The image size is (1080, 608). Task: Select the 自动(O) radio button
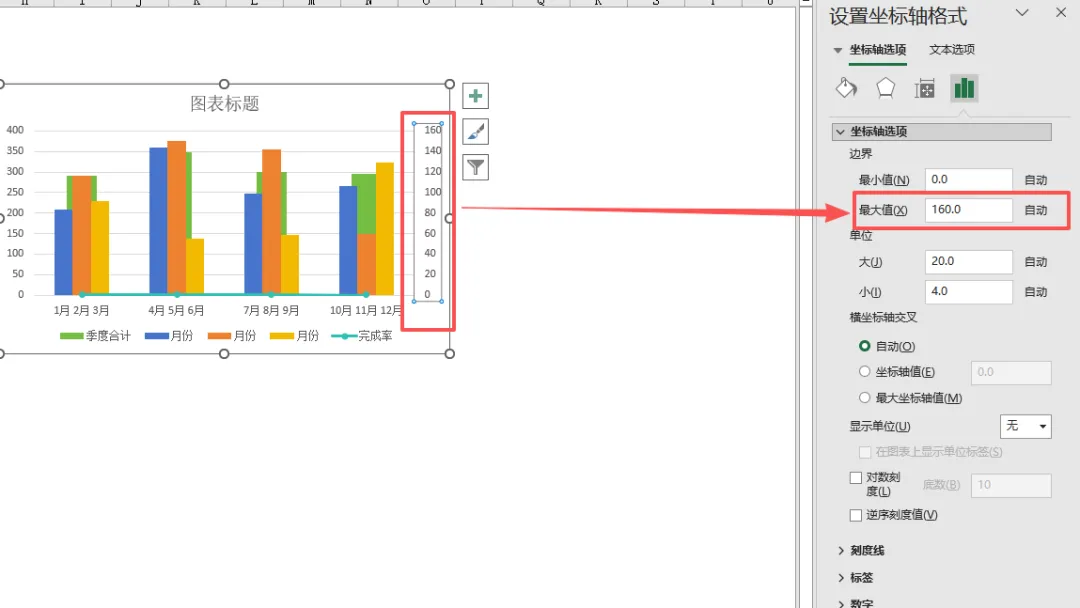point(864,346)
